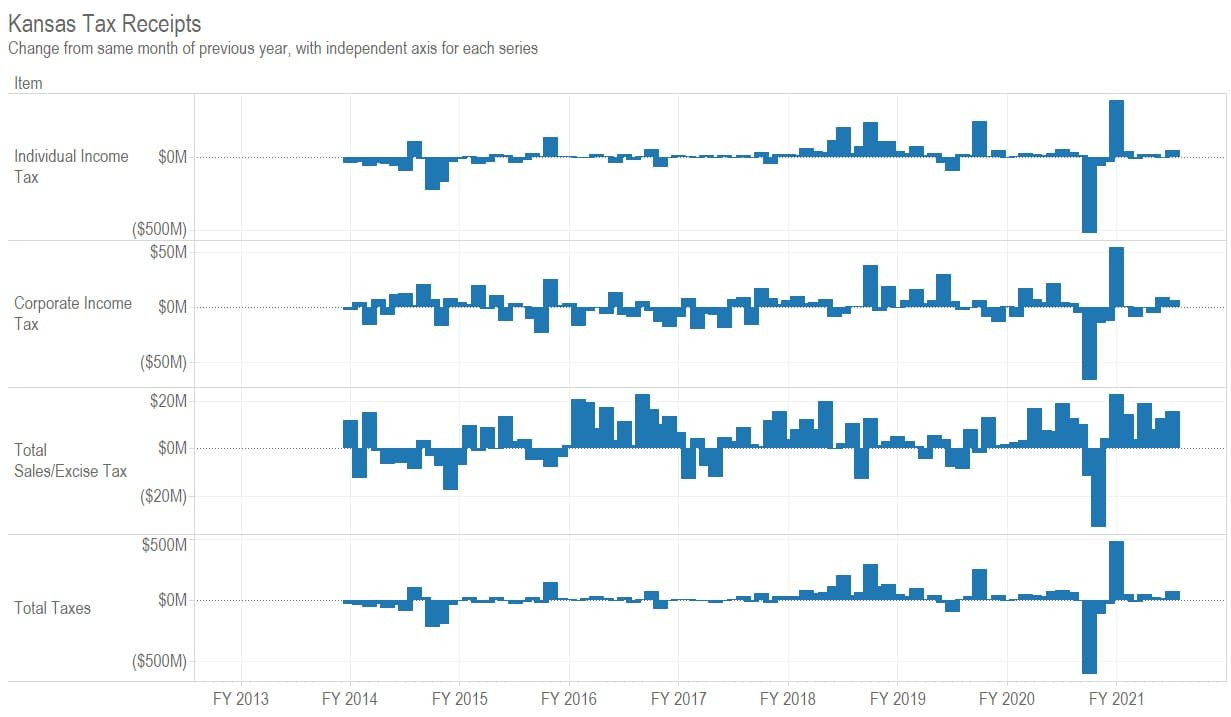
Task: Select the largest negative Total Taxes bar
Action: coord(1089,637)
